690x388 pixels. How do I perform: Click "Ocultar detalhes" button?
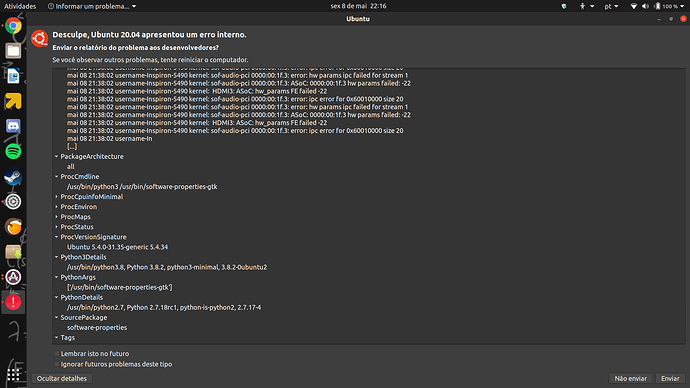click(62, 378)
